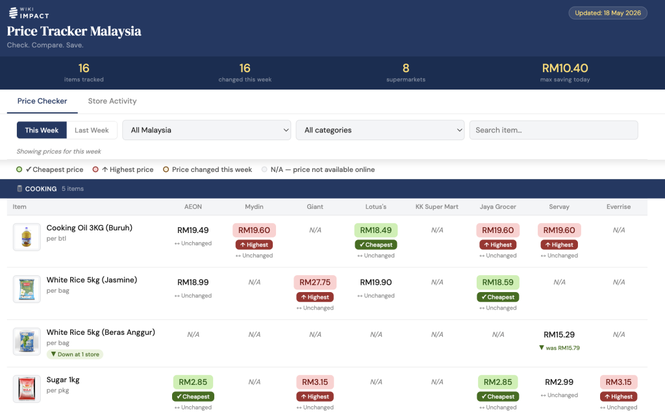Click the 16 items tracked stat
This screenshot has height=416, width=665.
click(x=84, y=73)
